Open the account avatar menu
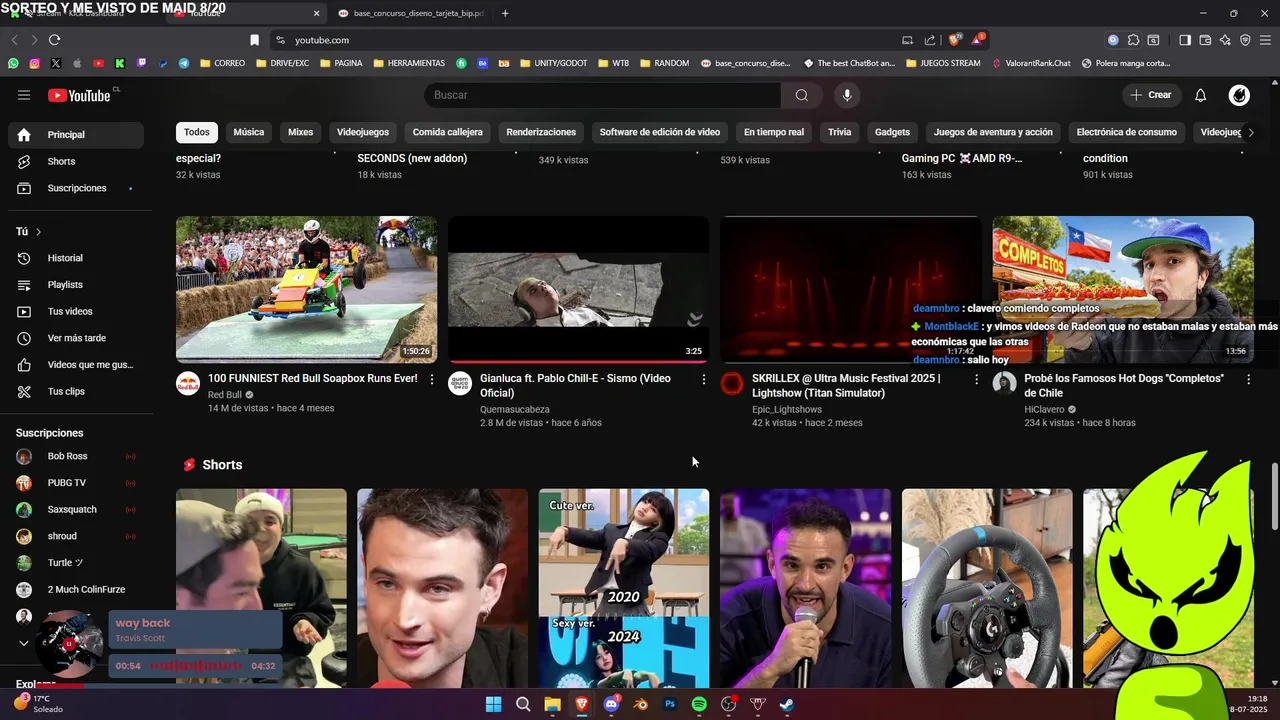 (x=1239, y=95)
